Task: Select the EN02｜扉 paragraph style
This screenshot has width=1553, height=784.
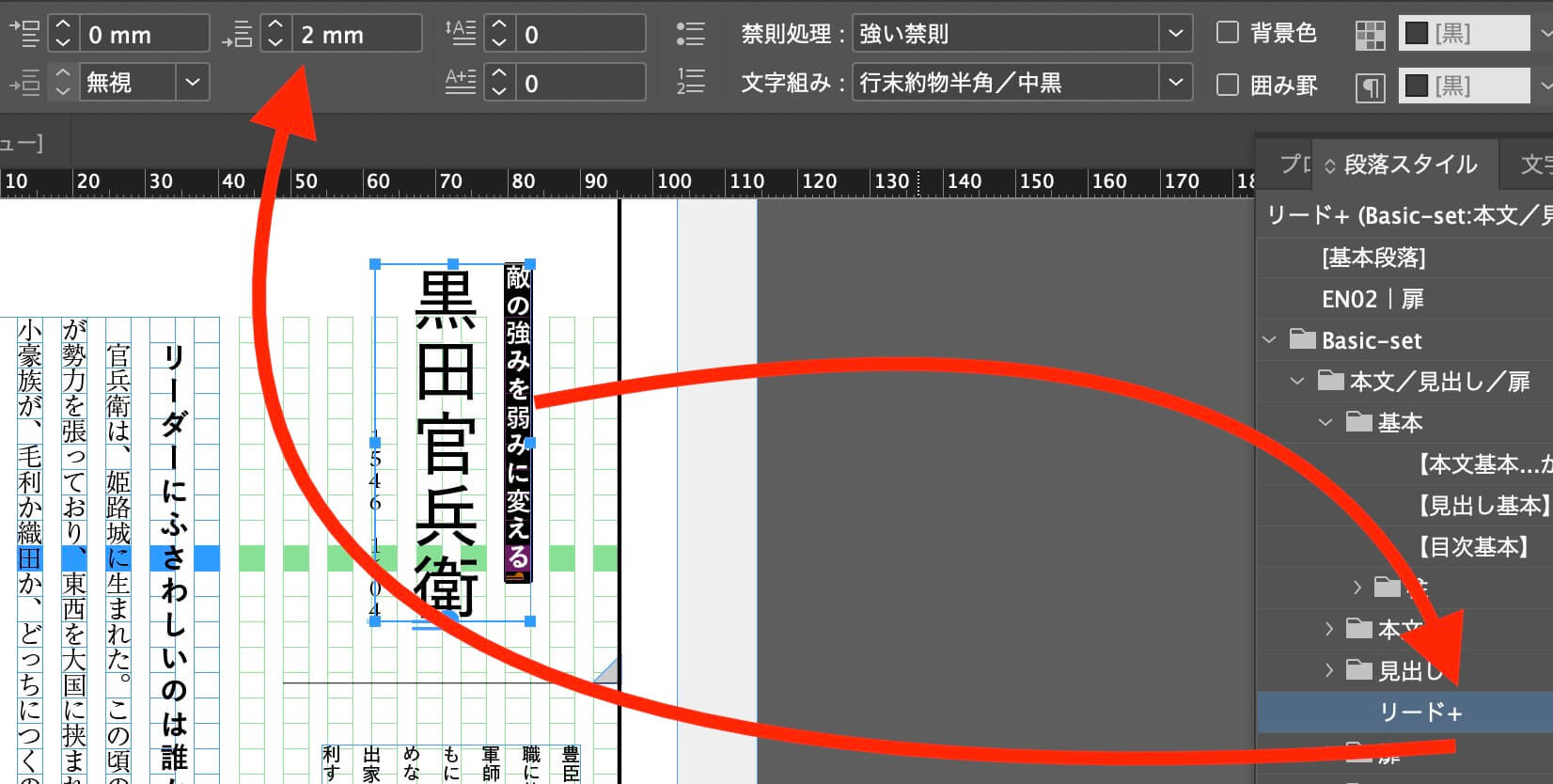Action: [x=1372, y=299]
